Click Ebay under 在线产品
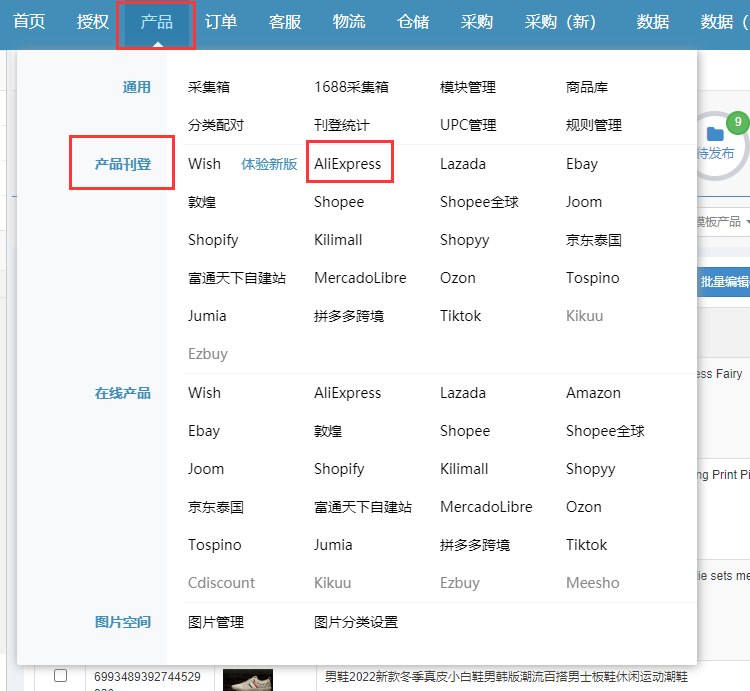Screen dimensions: 750x691 [204, 431]
